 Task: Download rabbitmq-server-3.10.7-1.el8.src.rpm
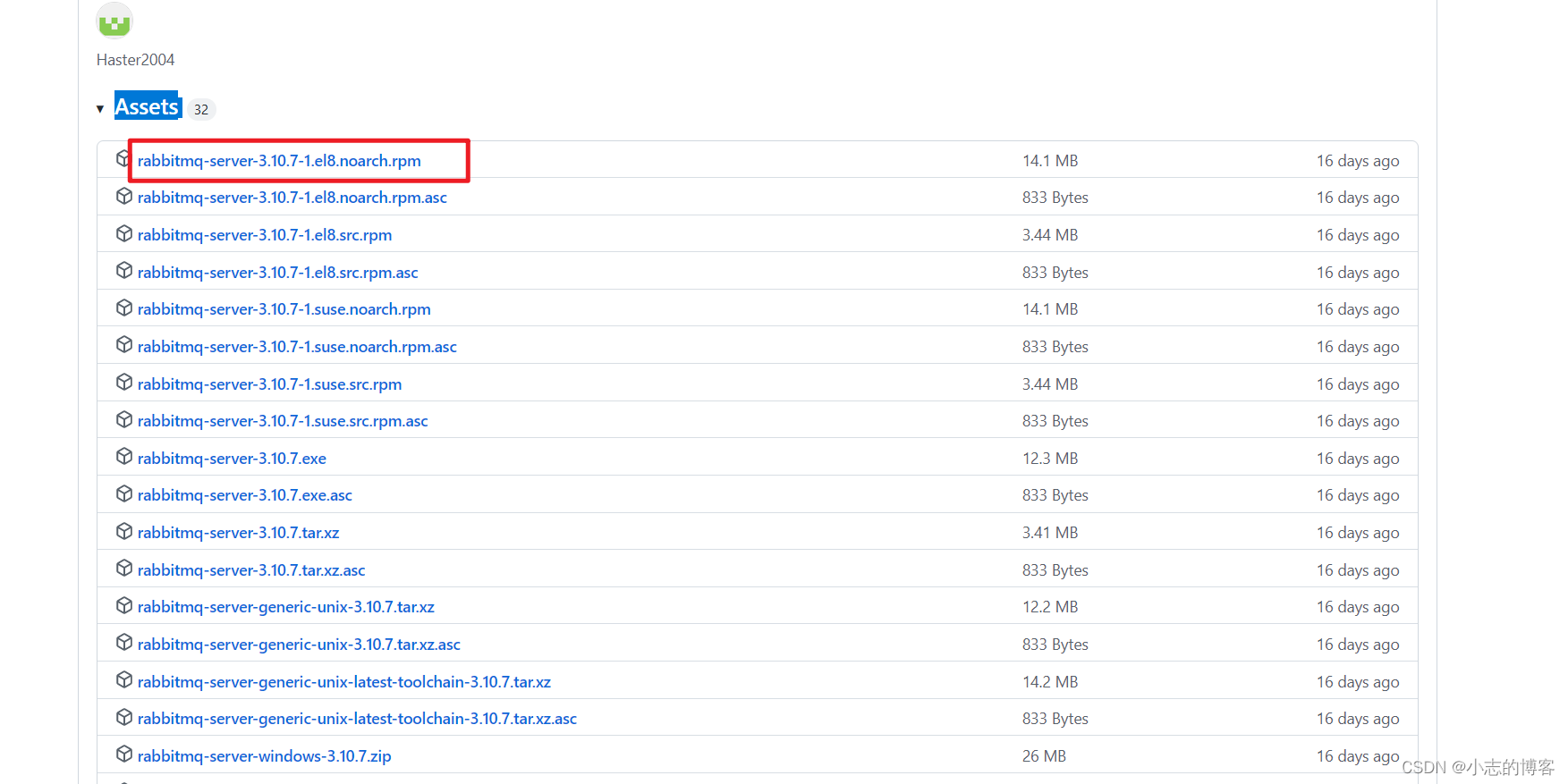point(265,235)
